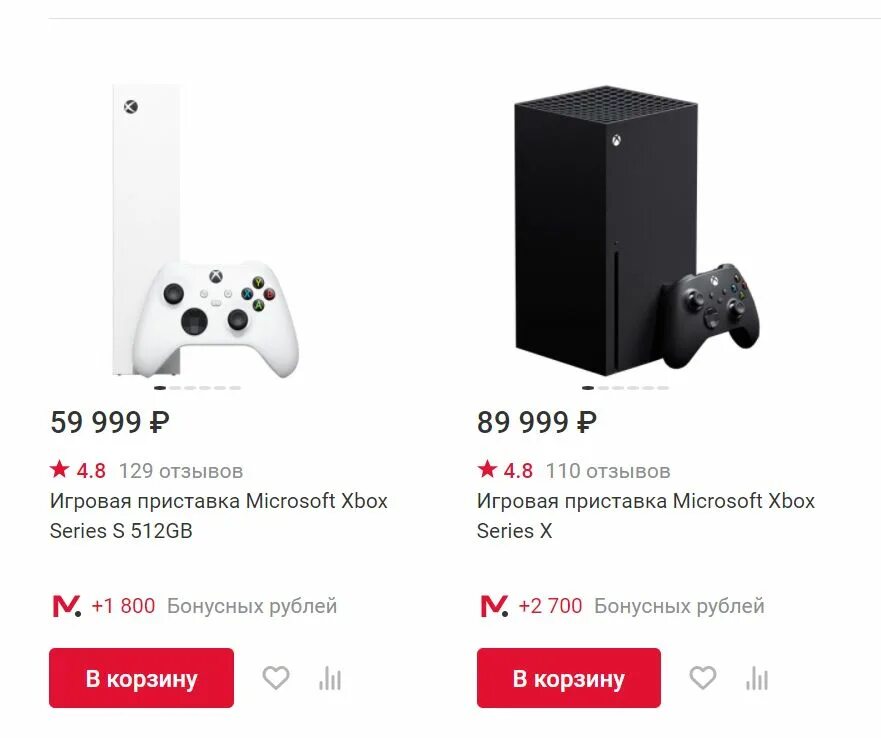Click the M bonus logo under Series S
The width and height of the screenshot is (881, 738).
65,606
